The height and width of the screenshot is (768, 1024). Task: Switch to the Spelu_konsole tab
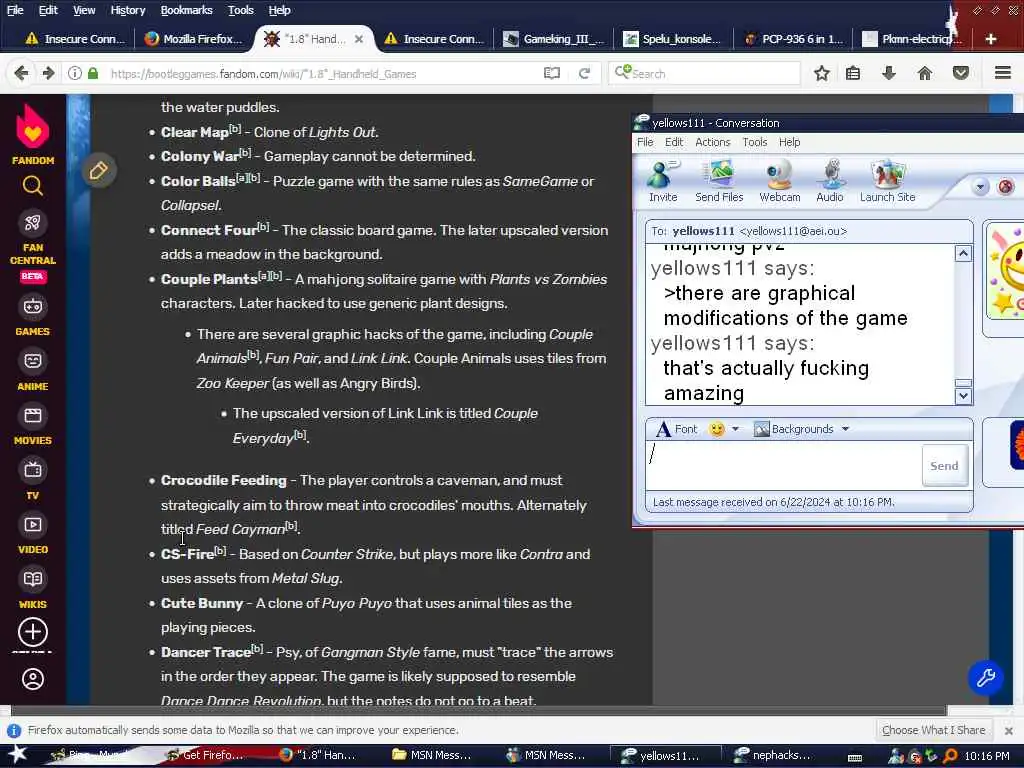[x=673, y=39]
